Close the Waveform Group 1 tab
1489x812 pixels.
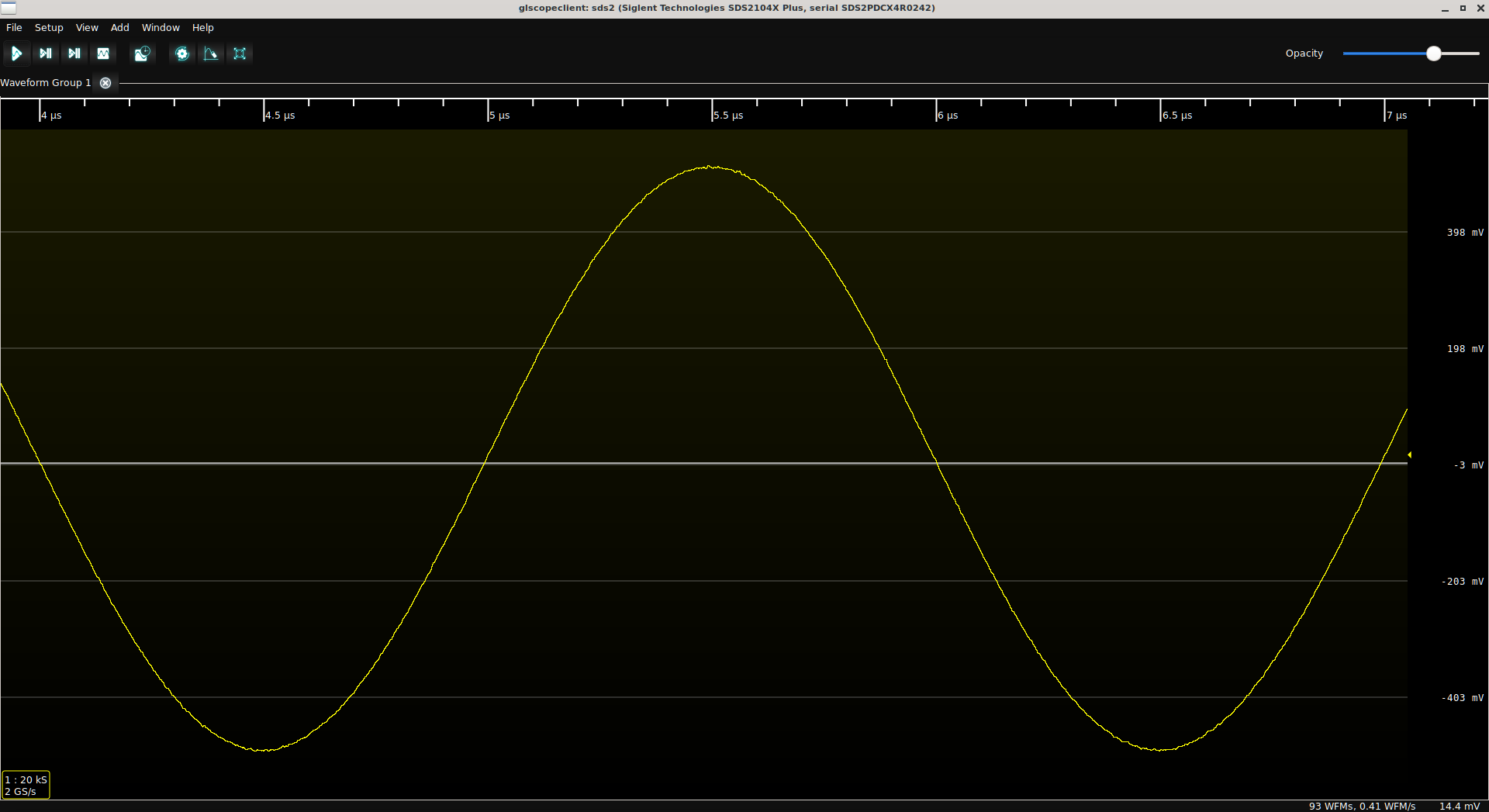click(x=105, y=83)
